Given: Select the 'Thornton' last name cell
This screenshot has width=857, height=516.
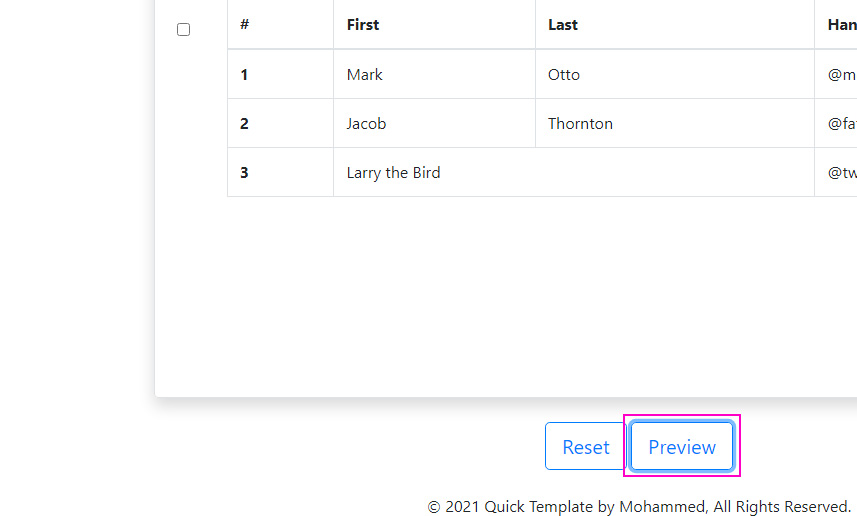Looking at the screenshot, I should [x=580, y=124].
